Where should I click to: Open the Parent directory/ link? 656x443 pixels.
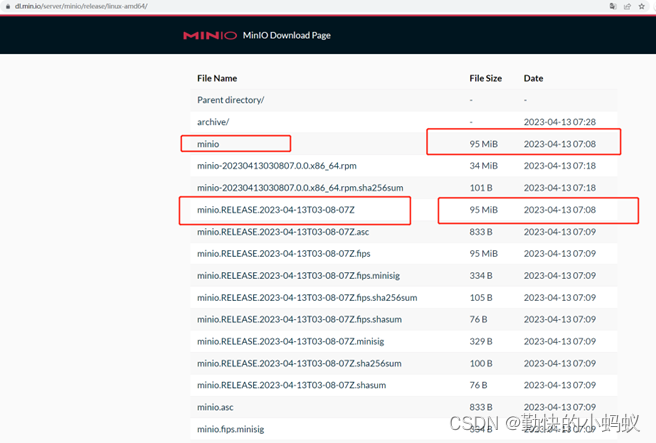click(x=231, y=100)
